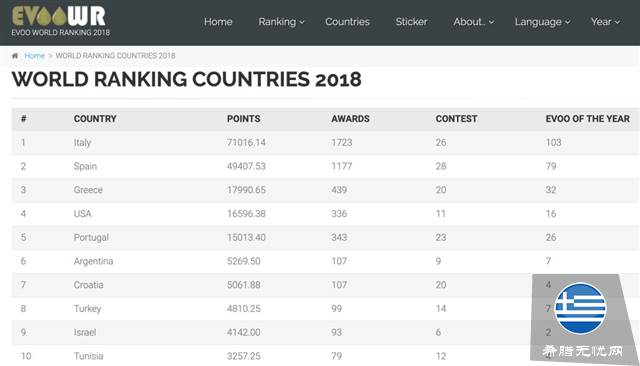This screenshot has height=366, width=640.
Task: Click Turkey's points value 4810.25
Action: coord(244,308)
